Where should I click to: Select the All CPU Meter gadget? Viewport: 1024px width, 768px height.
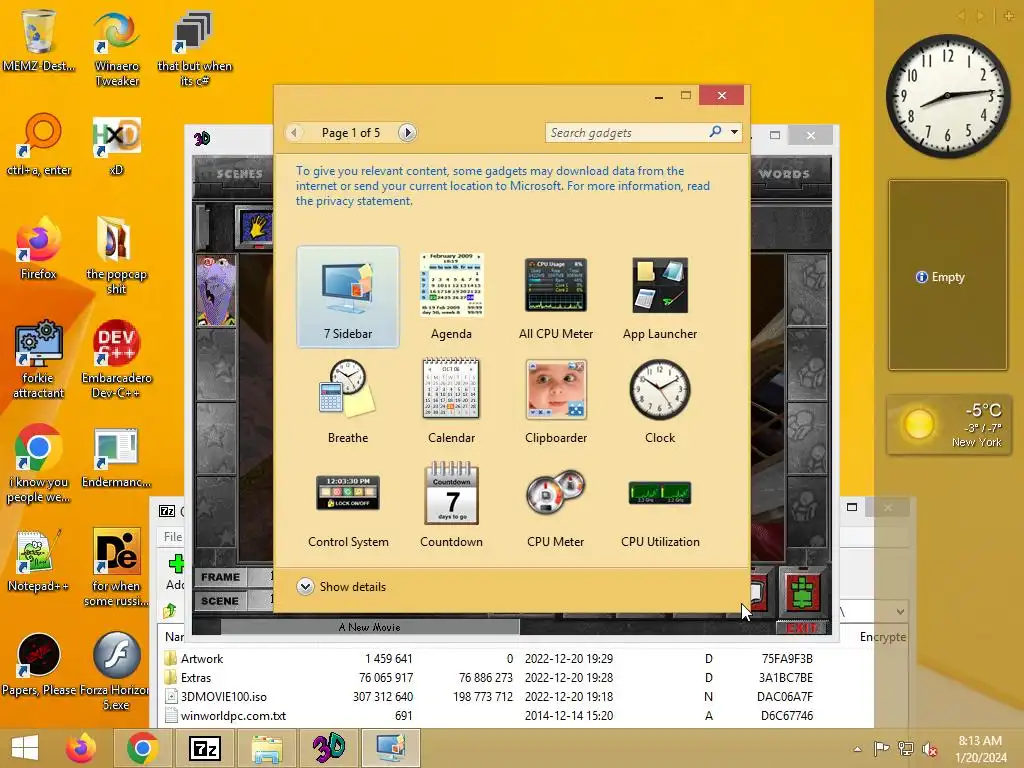point(556,297)
